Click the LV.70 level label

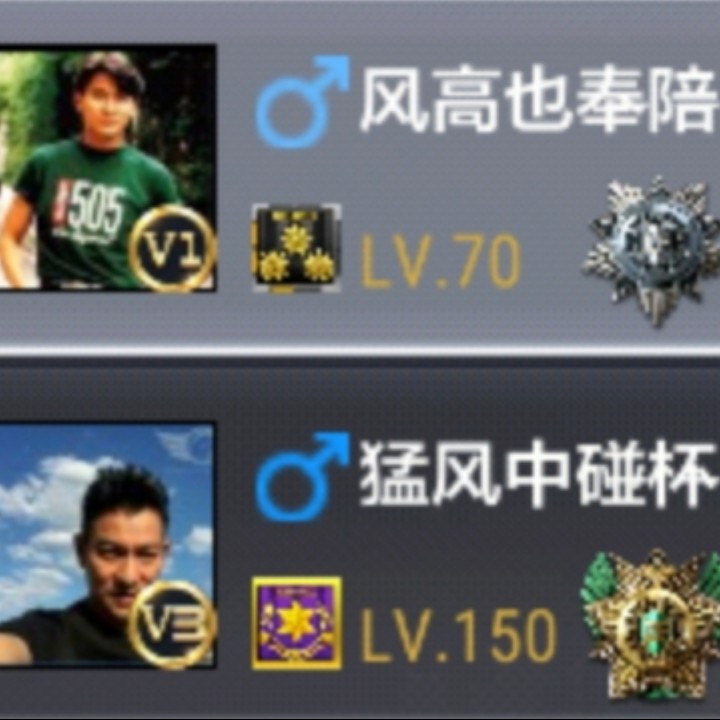pyautogui.click(x=441, y=262)
